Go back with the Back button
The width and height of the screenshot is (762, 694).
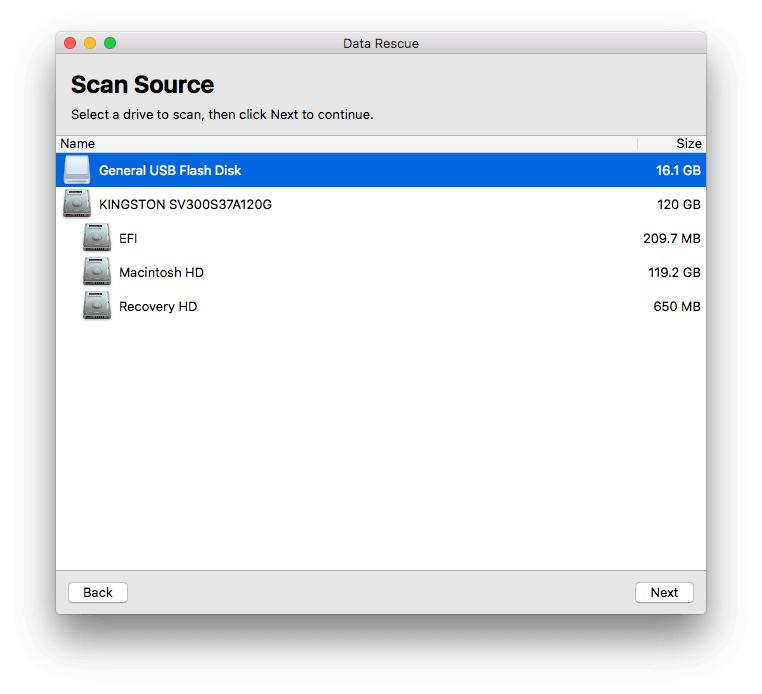click(98, 592)
